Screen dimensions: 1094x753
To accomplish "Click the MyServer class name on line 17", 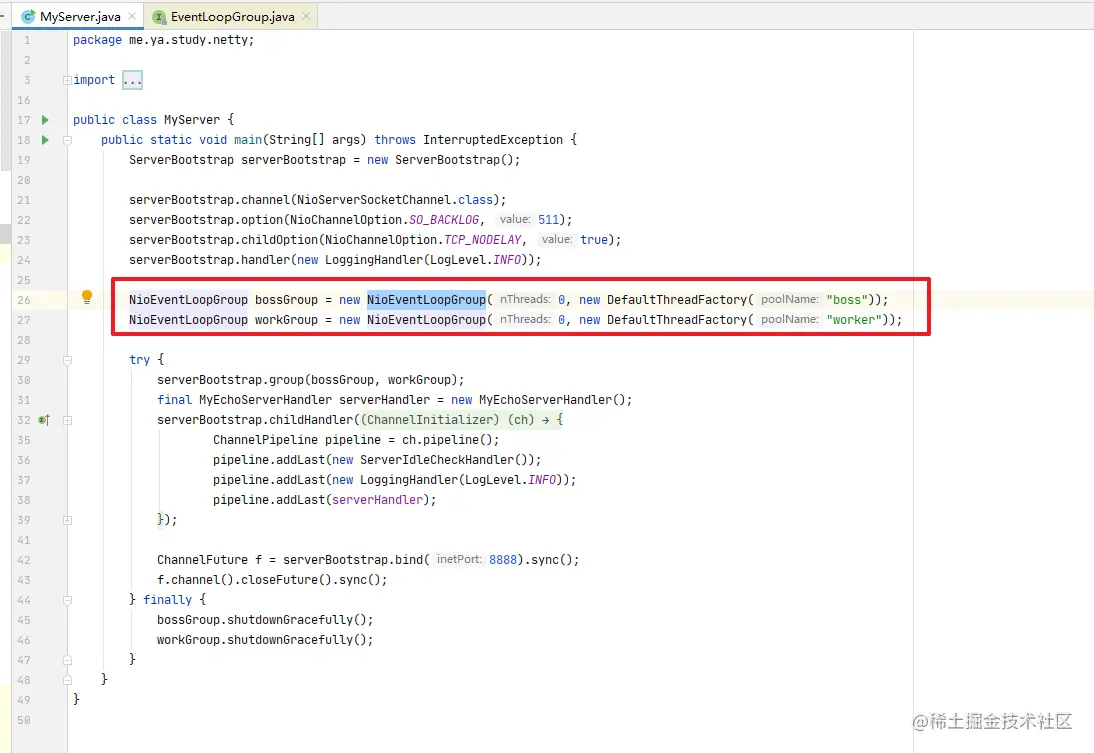I will 192,120.
